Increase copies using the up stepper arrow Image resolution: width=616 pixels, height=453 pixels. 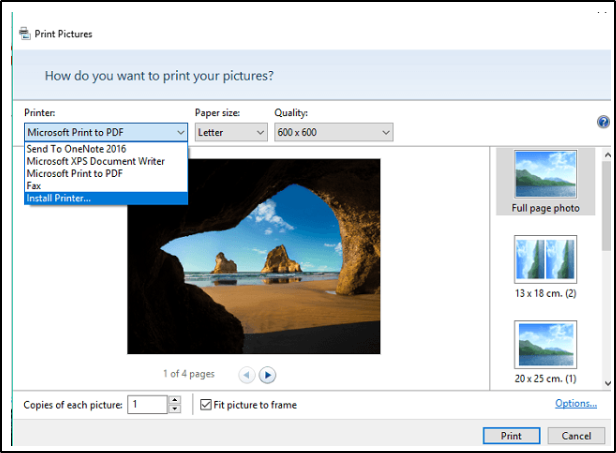[174, 400]
